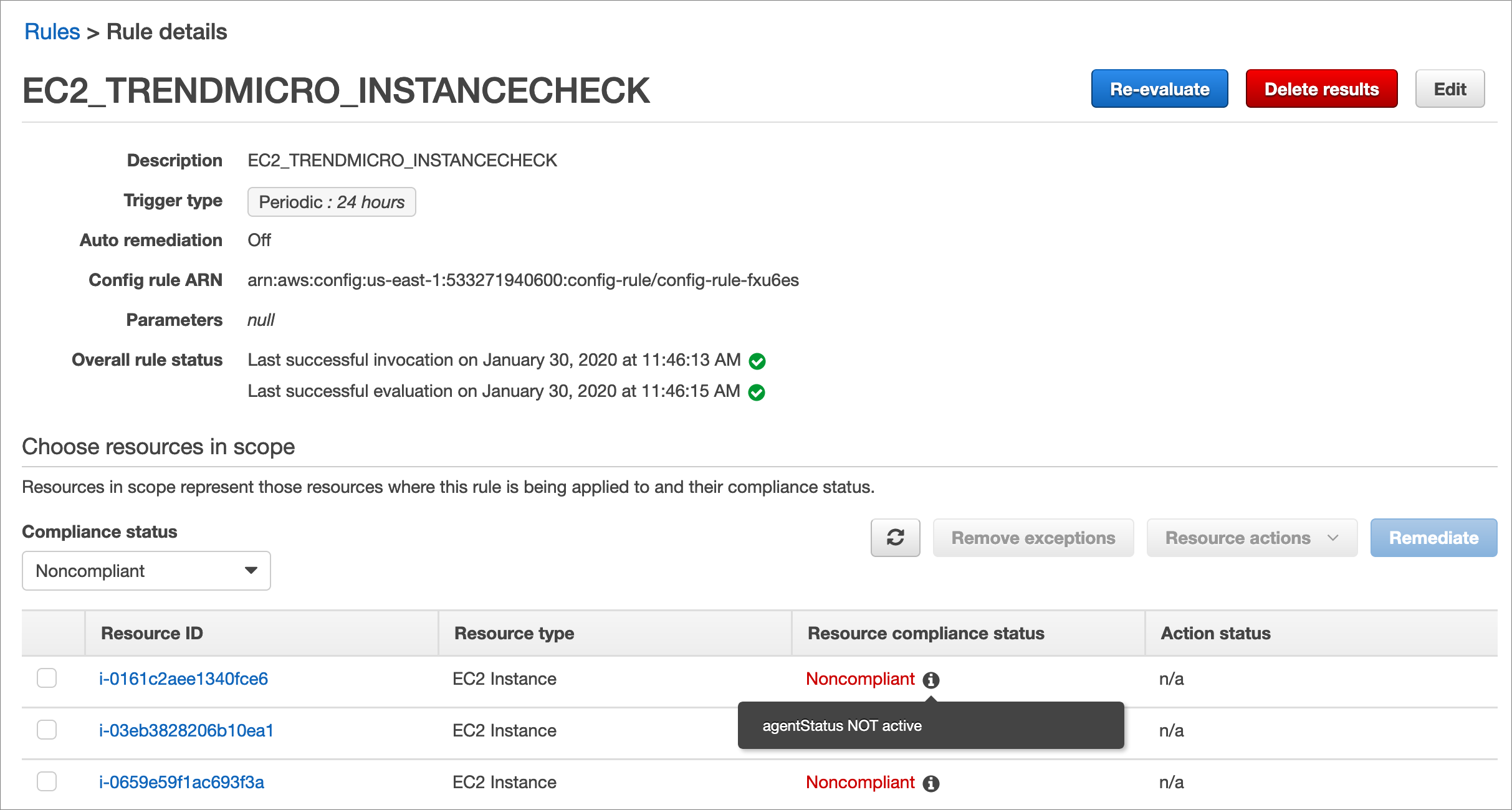The image size is (1512, 810).
Task: Click the Resource ID column header
Action: 152,633
